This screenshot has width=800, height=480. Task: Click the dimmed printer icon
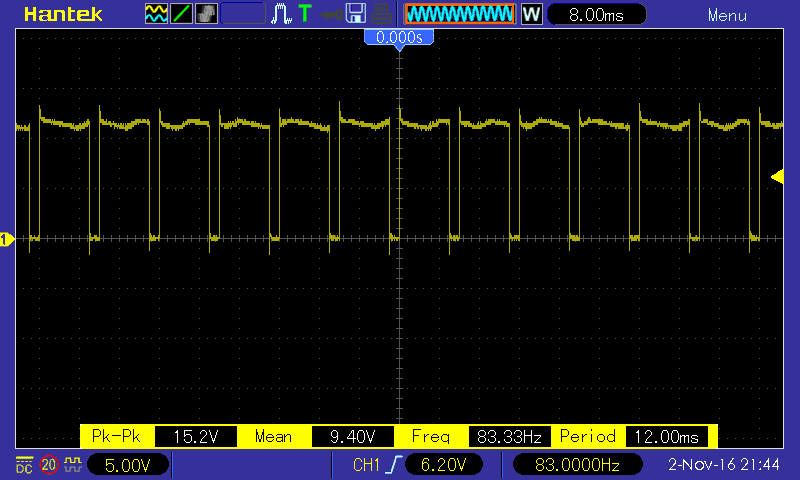[x=381, y=14]
